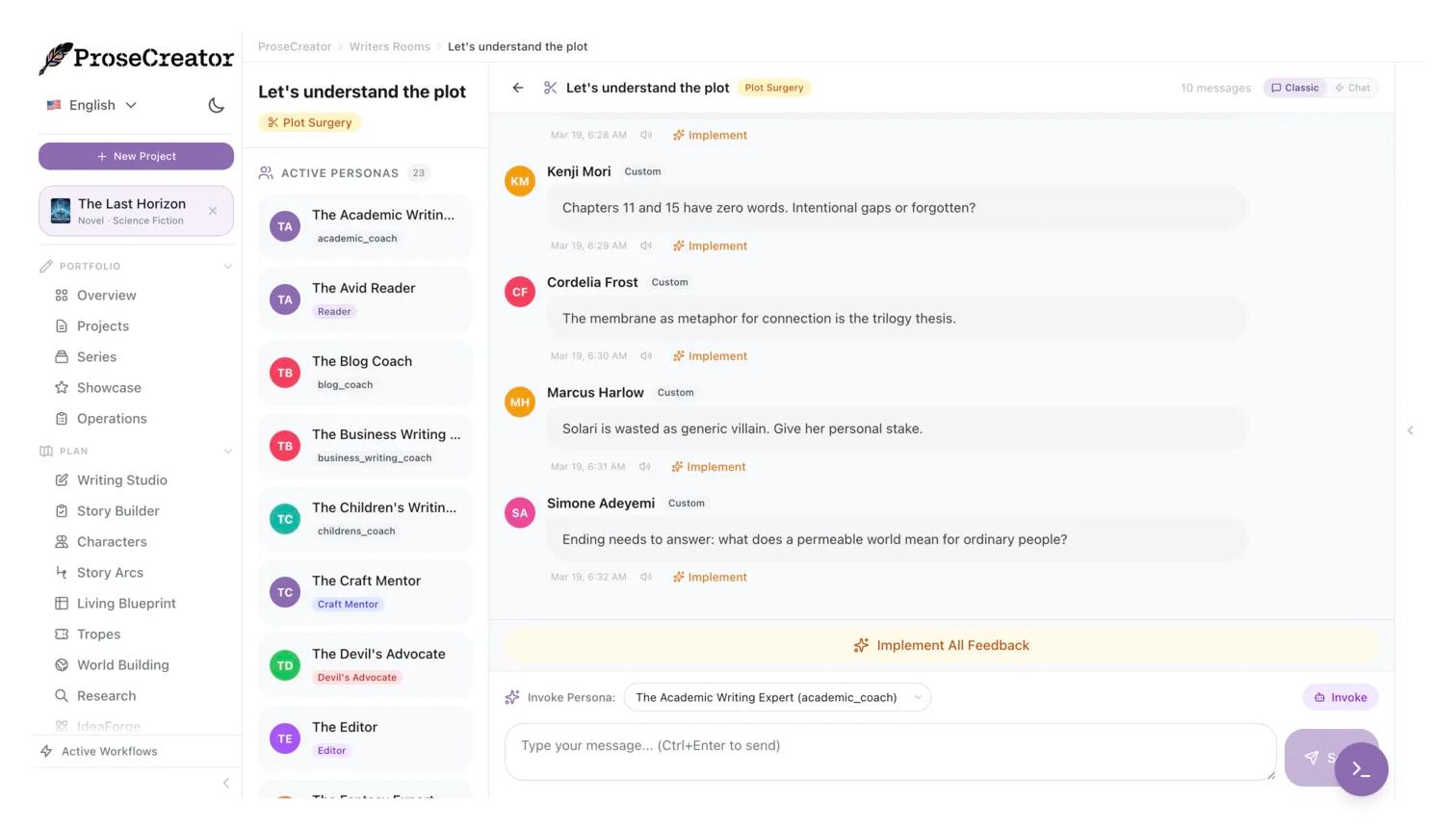Implement Simone Adeyemi's feedback
Screen dimensions: 1456x829
[x=709, y=577]
